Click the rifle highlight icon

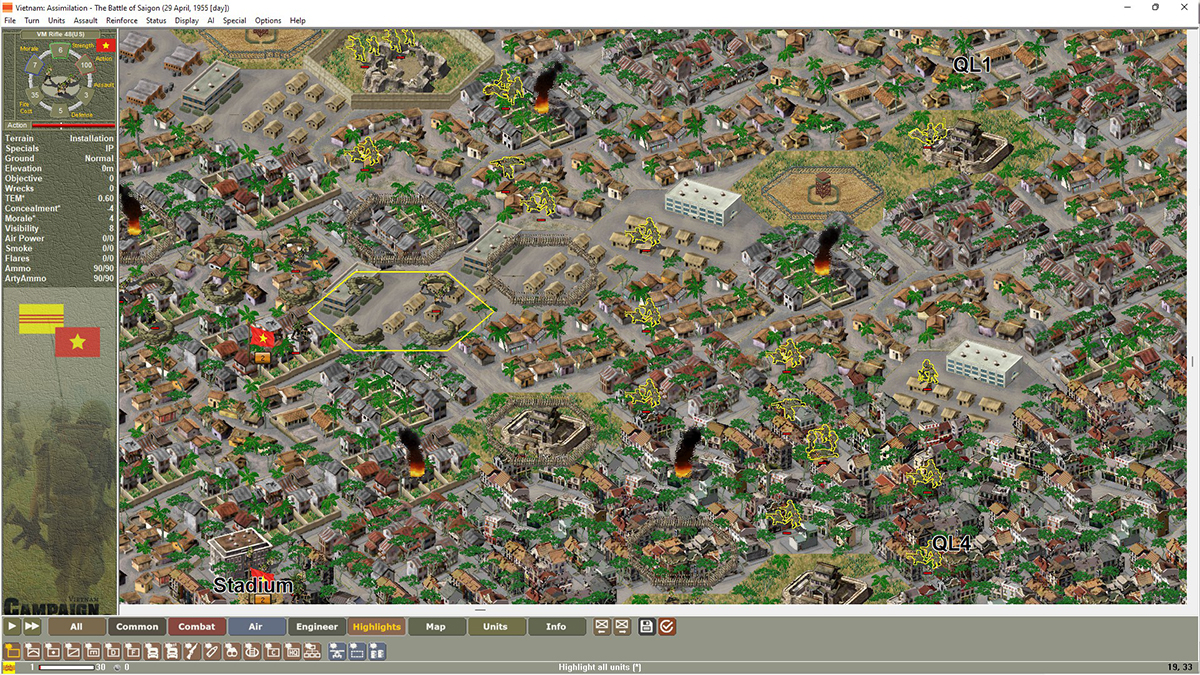[191, 651]
